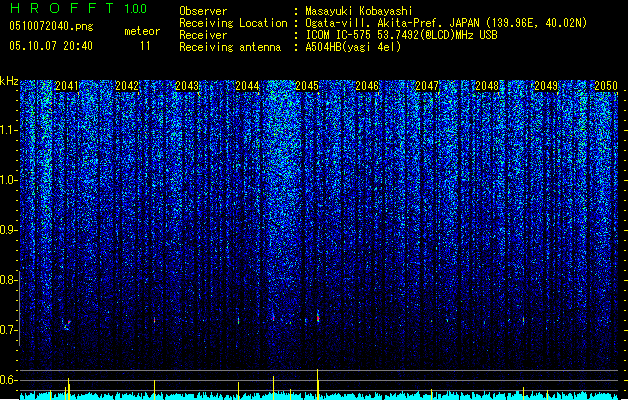Select the file name 0510072040.png
This screenshot has width=629, height=400.
point(51,26)
